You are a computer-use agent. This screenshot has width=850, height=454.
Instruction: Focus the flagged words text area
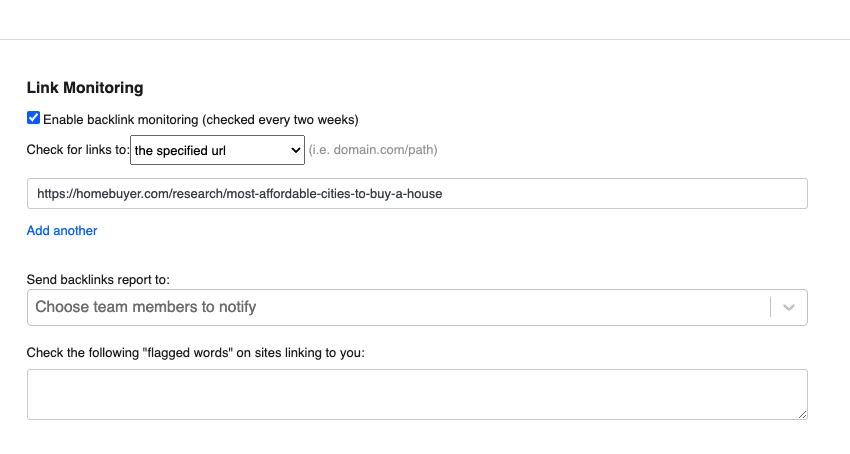(417, 394)
